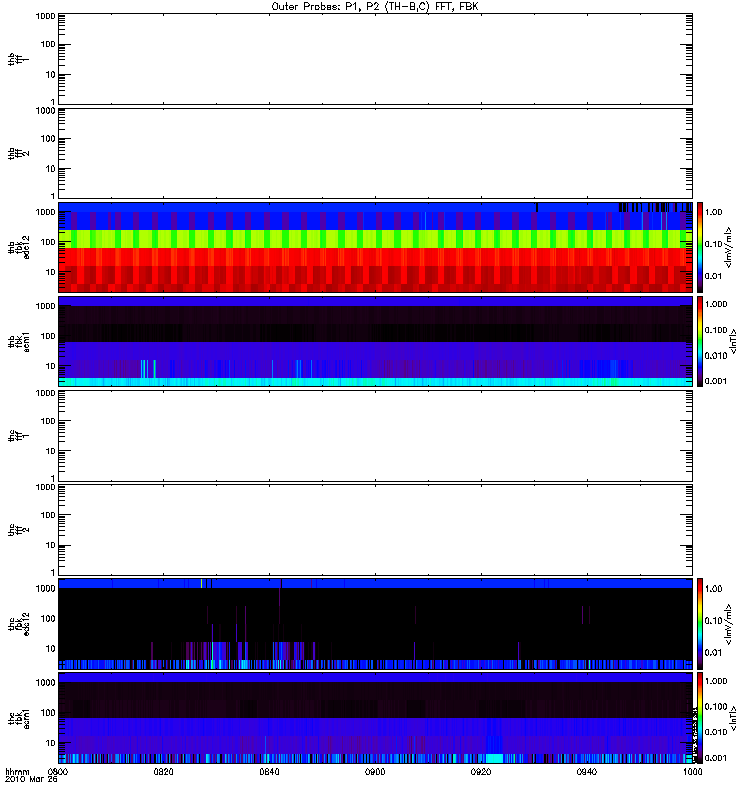Click the thc fbk scm1 color bar
The height and width of the screenshot is (800, 750).
(x=700, y=718)
